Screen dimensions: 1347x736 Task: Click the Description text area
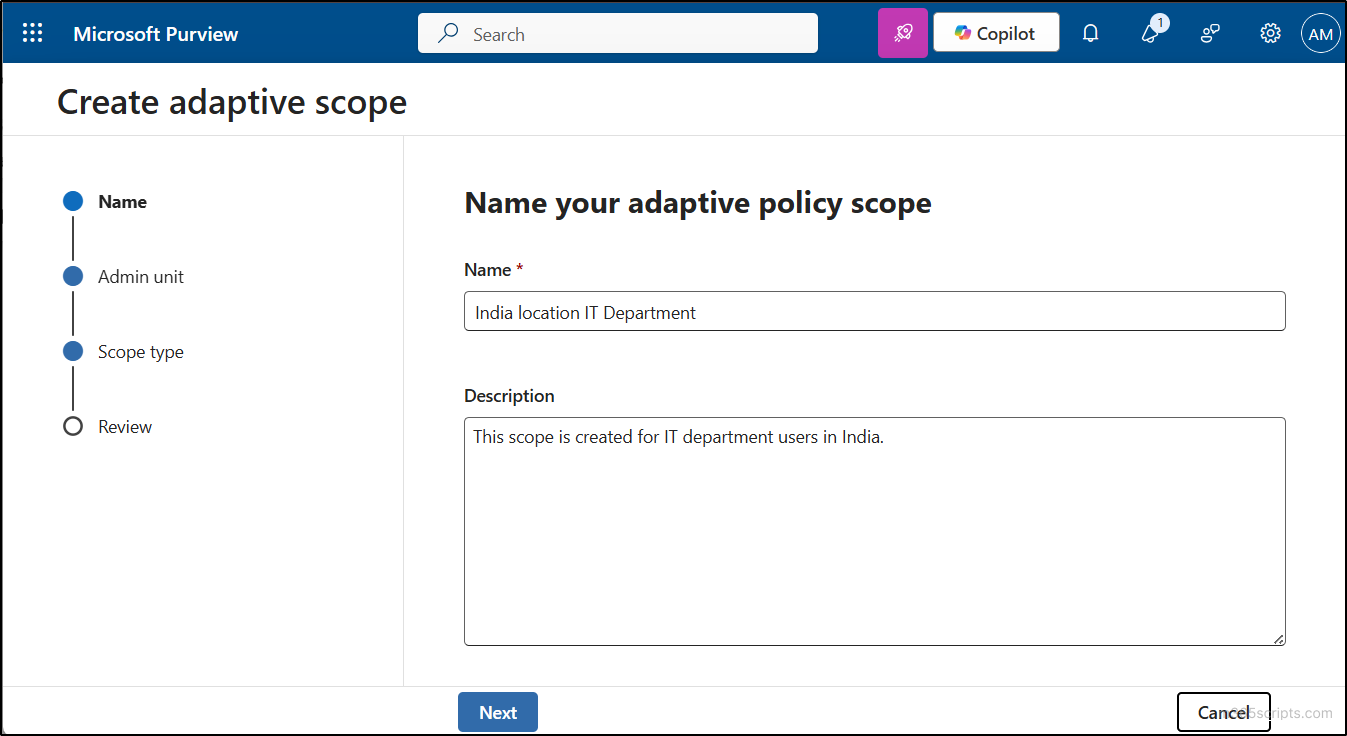(875, 531)
